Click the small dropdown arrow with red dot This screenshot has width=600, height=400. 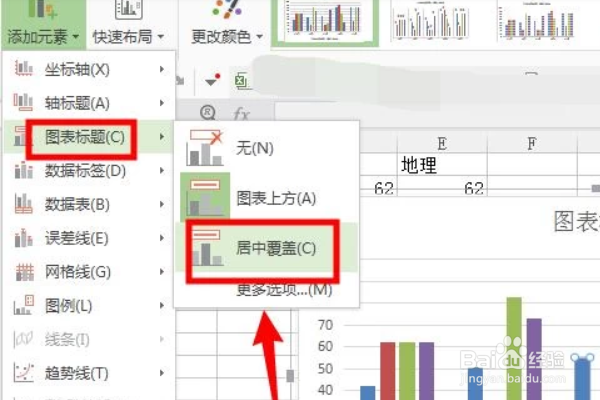point(212,80)
